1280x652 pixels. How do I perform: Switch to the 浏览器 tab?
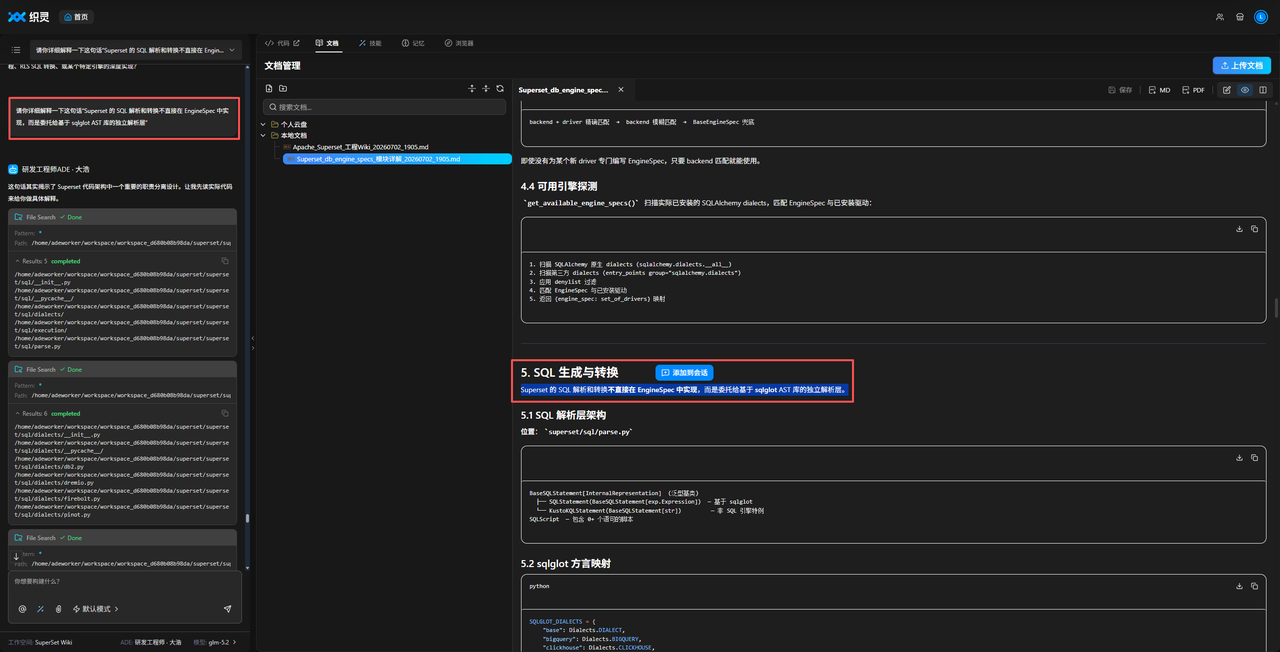(459, 43)
